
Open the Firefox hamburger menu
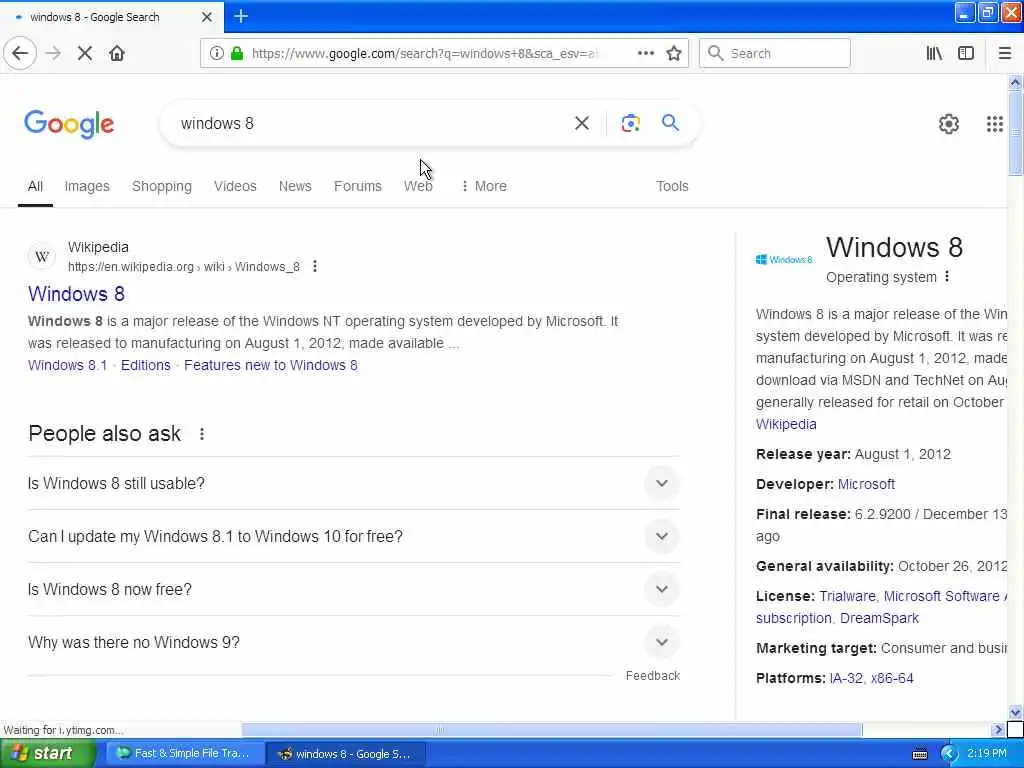coord(1004,53)
